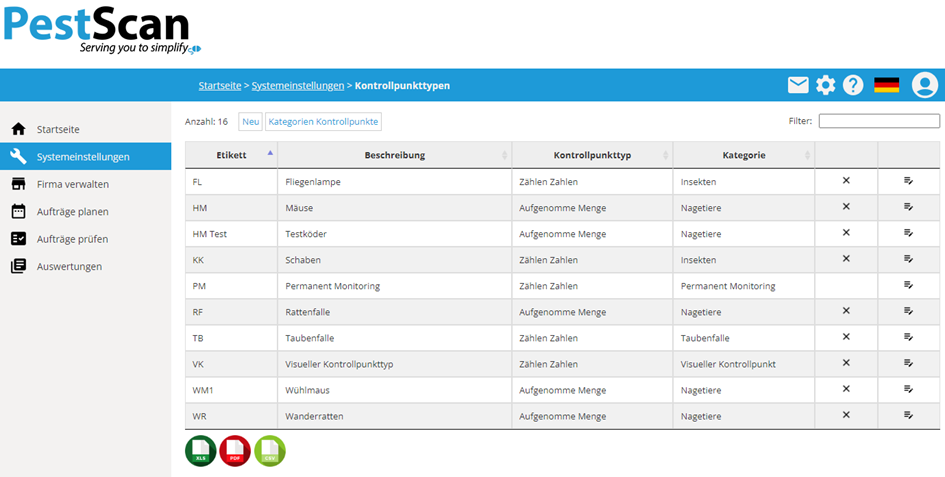Open Firma verwalten in sidebar
The height and width of the screenshot is (477, 945).
coord(86,184)
